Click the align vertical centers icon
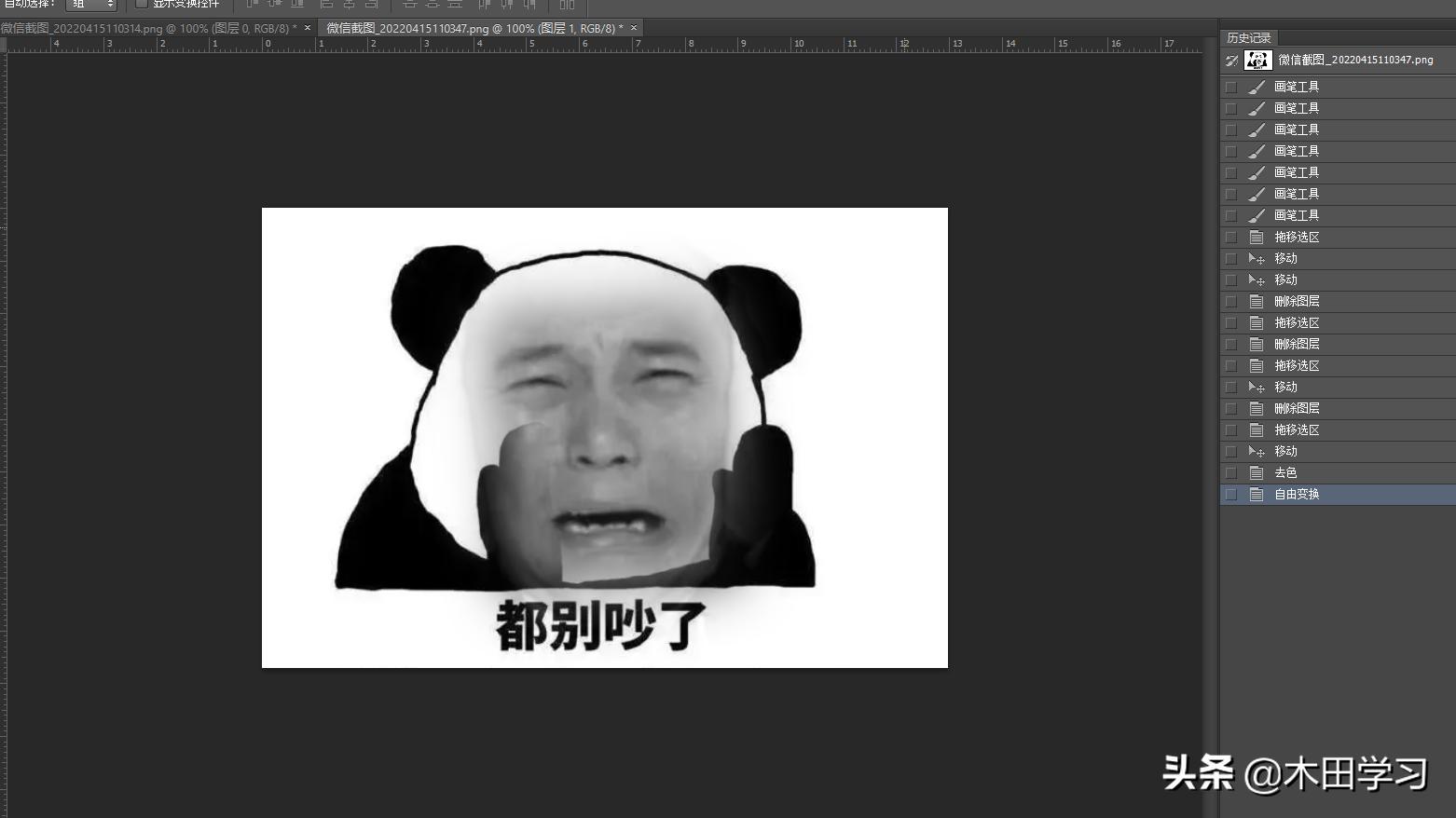1456x818 pixels. [x=274, y=5]
